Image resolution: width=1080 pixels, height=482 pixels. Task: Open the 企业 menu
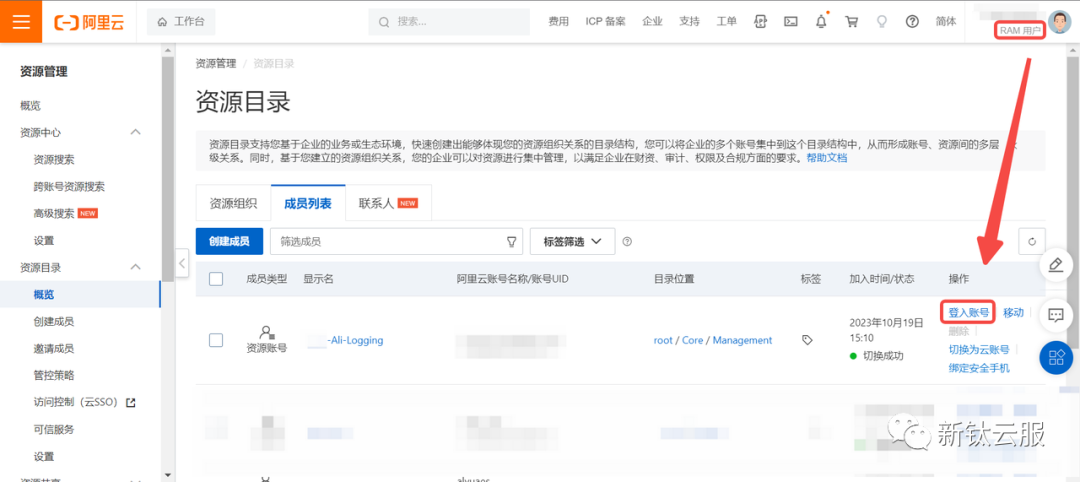click(x=652, y=21)
